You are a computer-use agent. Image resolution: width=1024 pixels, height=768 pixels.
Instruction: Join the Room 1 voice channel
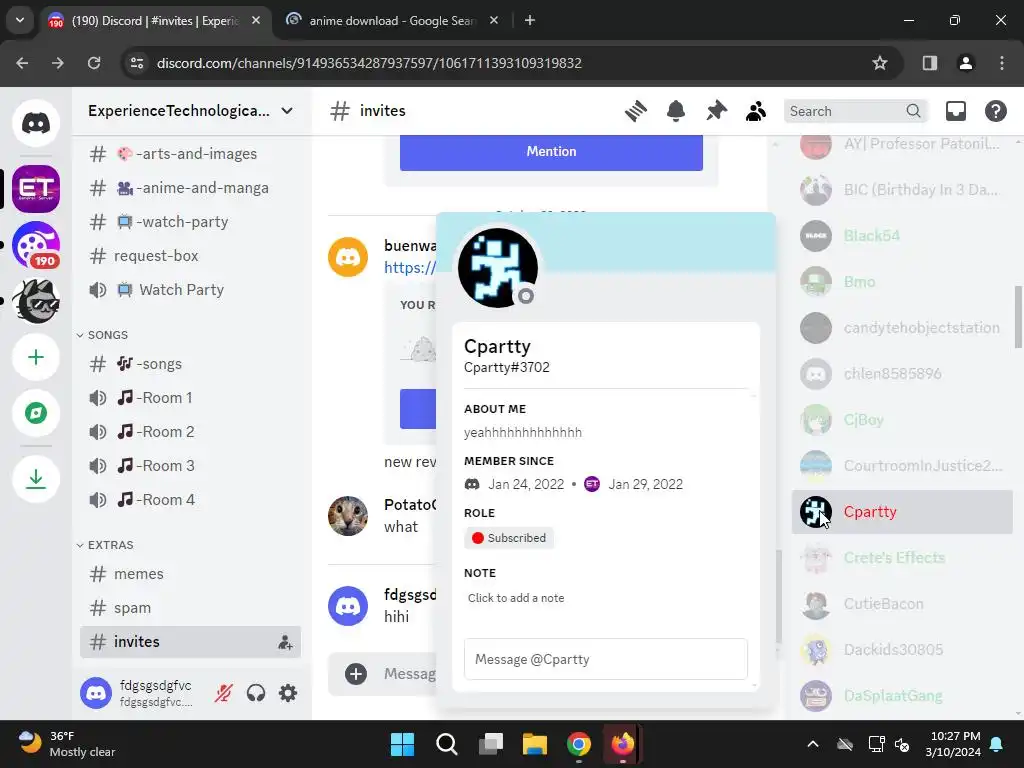190,398
